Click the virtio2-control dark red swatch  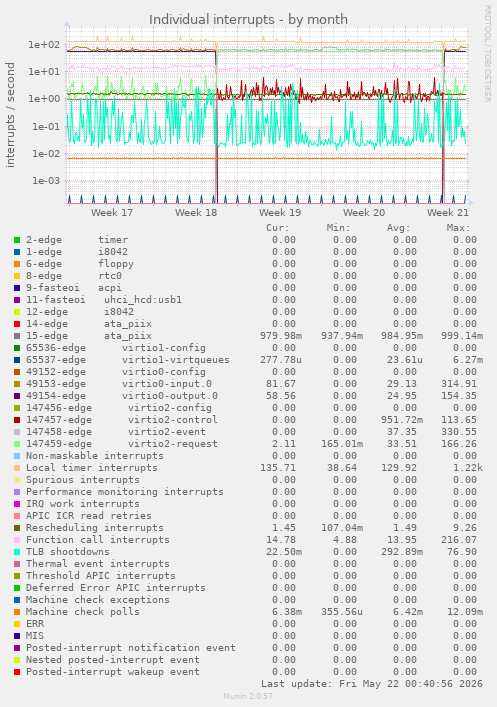pos(17,420)
